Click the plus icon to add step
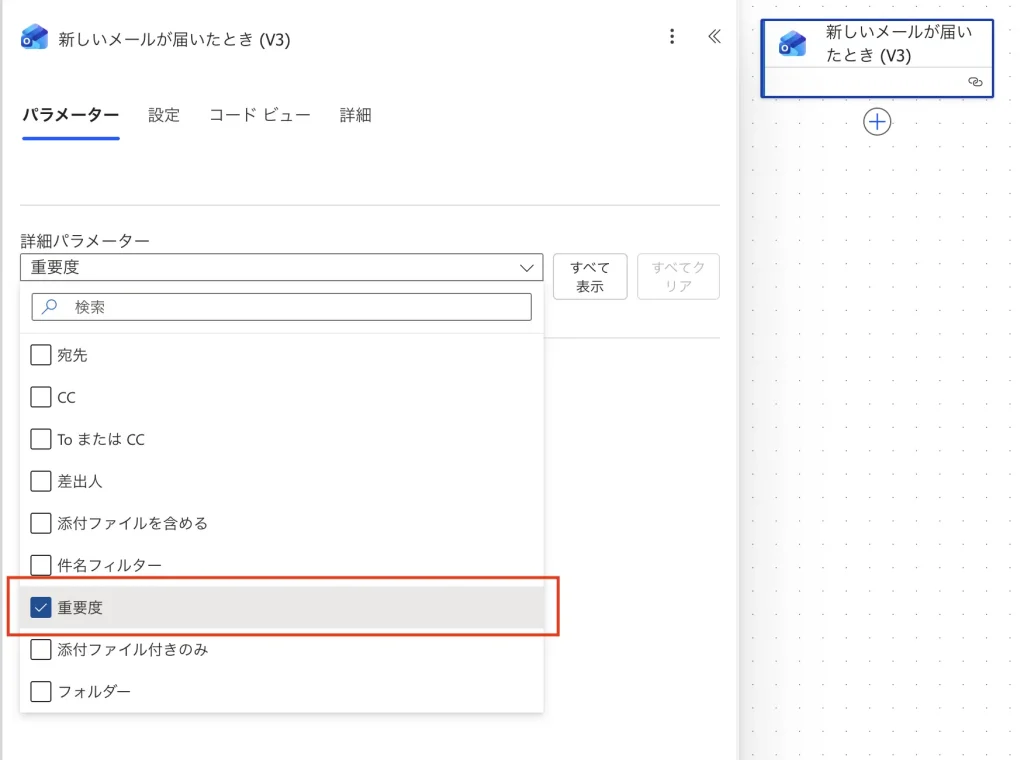Viewport: 1024px width, 760px height. 877,122
